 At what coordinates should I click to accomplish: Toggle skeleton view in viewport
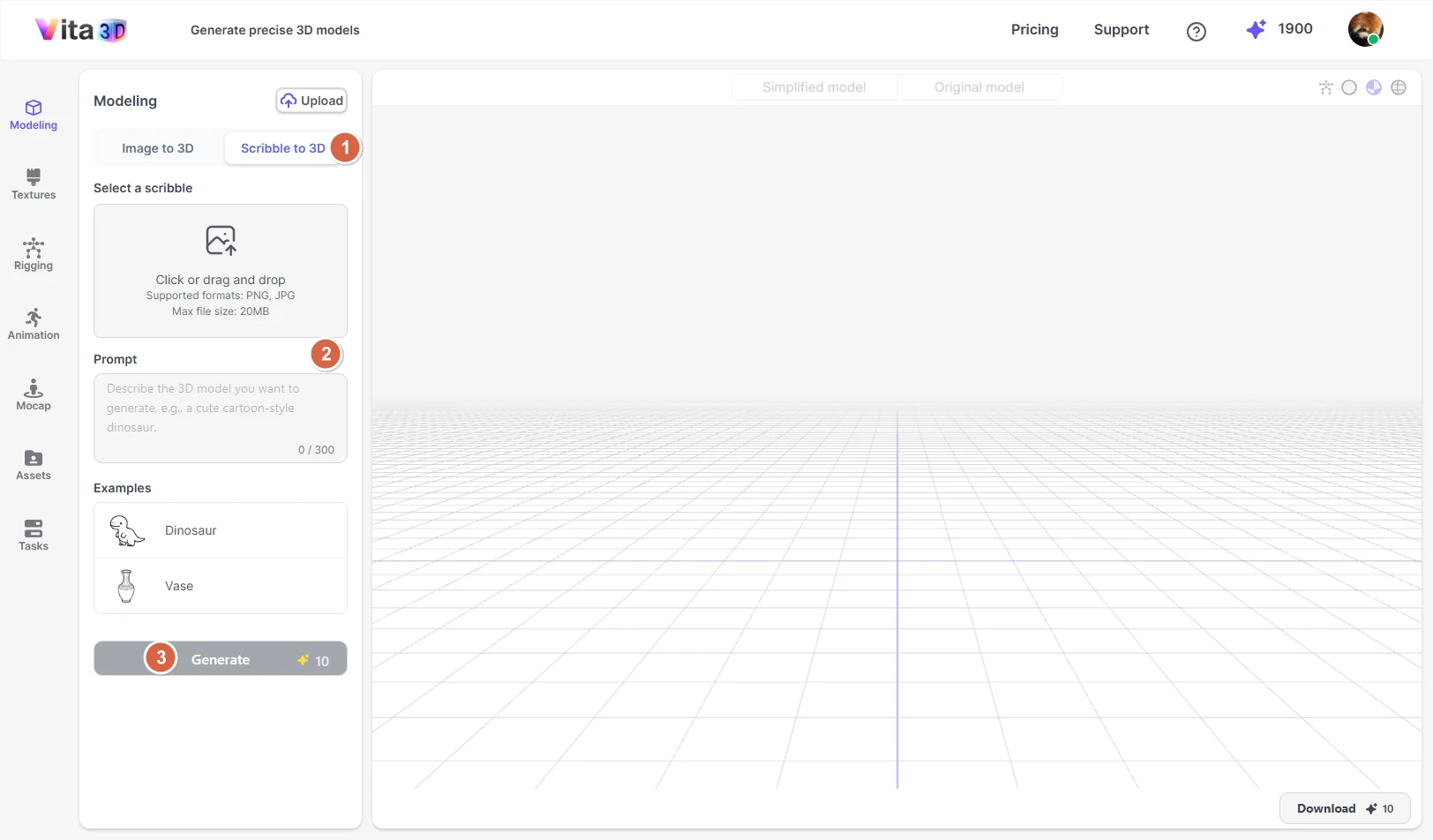(1325, 87)
